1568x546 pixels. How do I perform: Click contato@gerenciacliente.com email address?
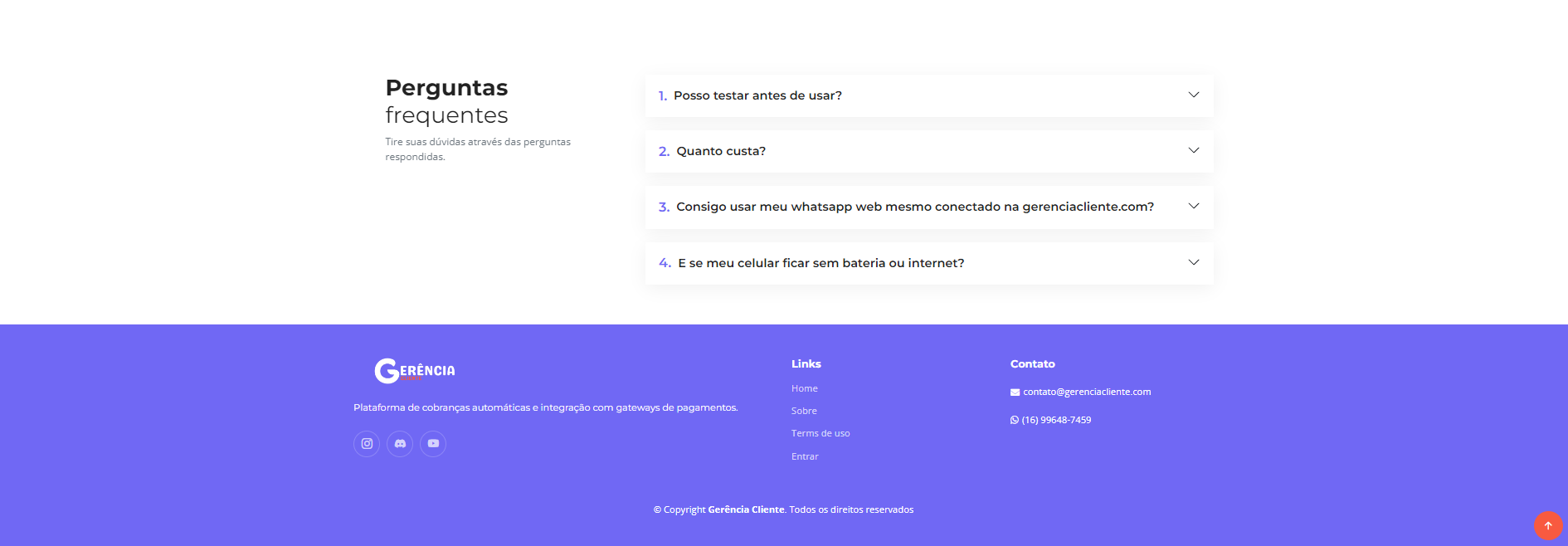pos(1087,392)
